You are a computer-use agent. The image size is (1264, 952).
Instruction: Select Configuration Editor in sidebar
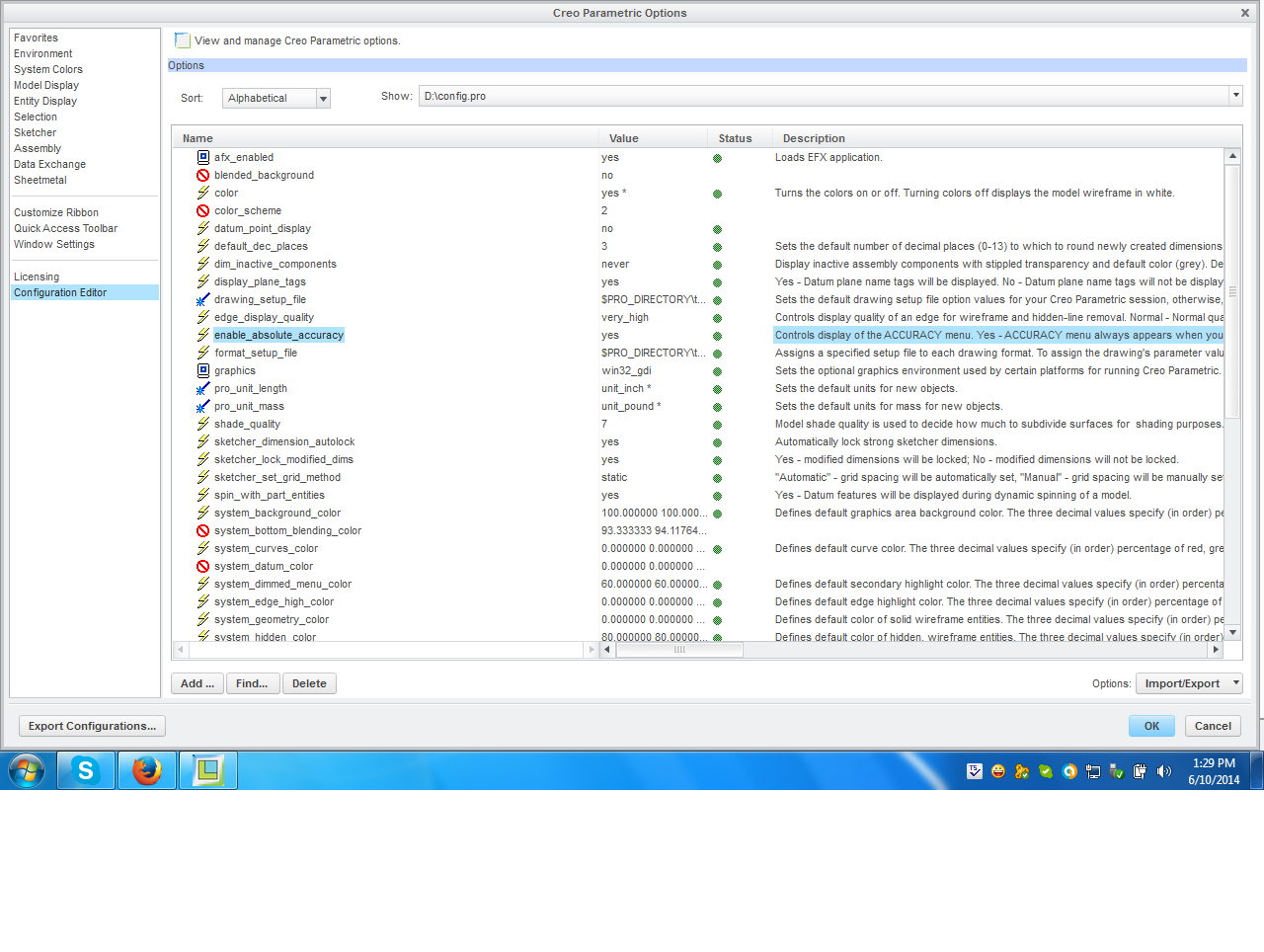click(85, 292)
